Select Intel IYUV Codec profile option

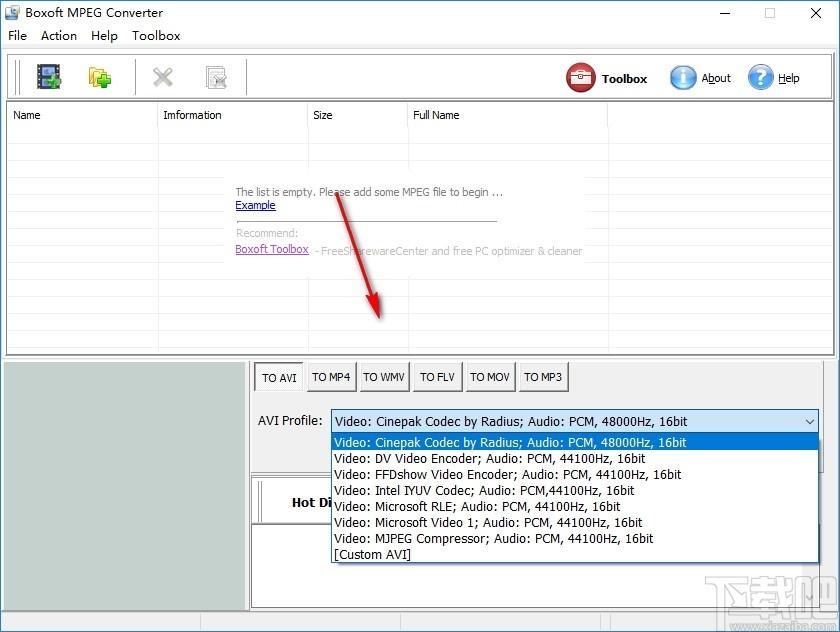(575, 491)
